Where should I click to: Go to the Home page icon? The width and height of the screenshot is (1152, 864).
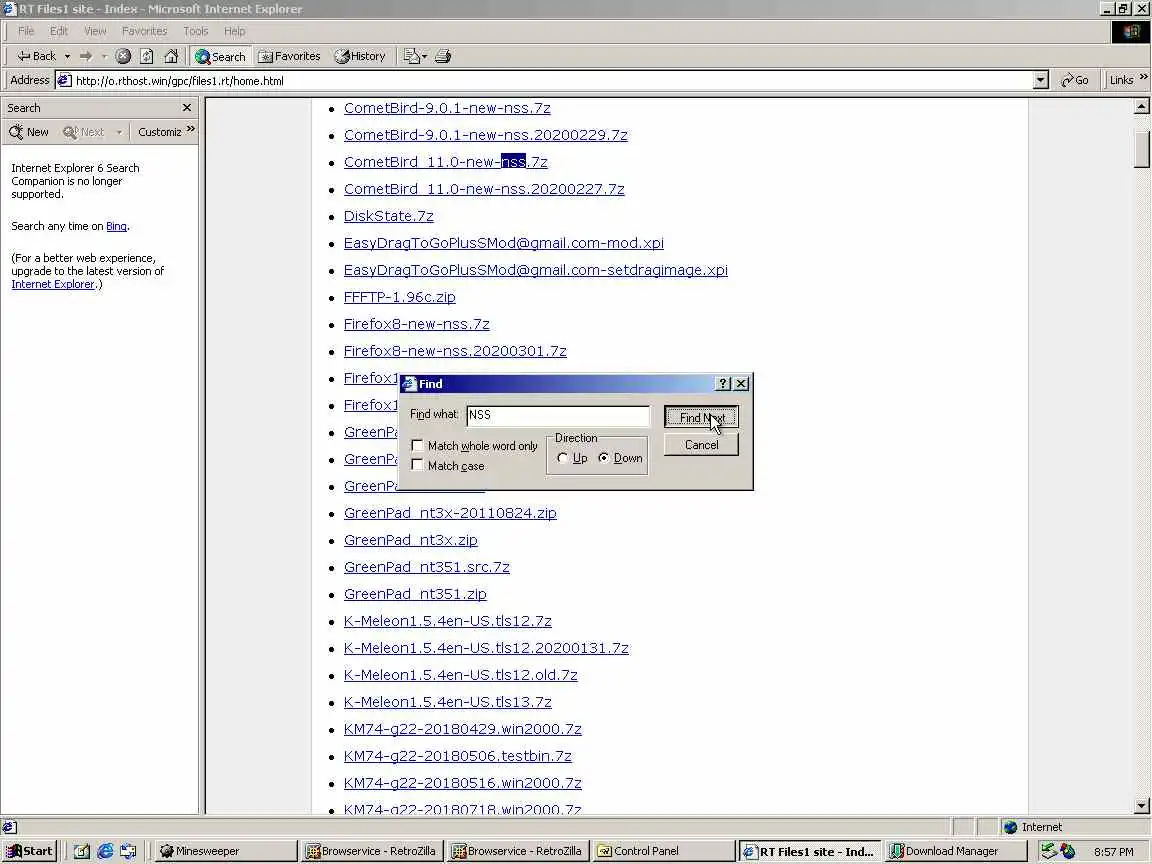coord(171,56)
